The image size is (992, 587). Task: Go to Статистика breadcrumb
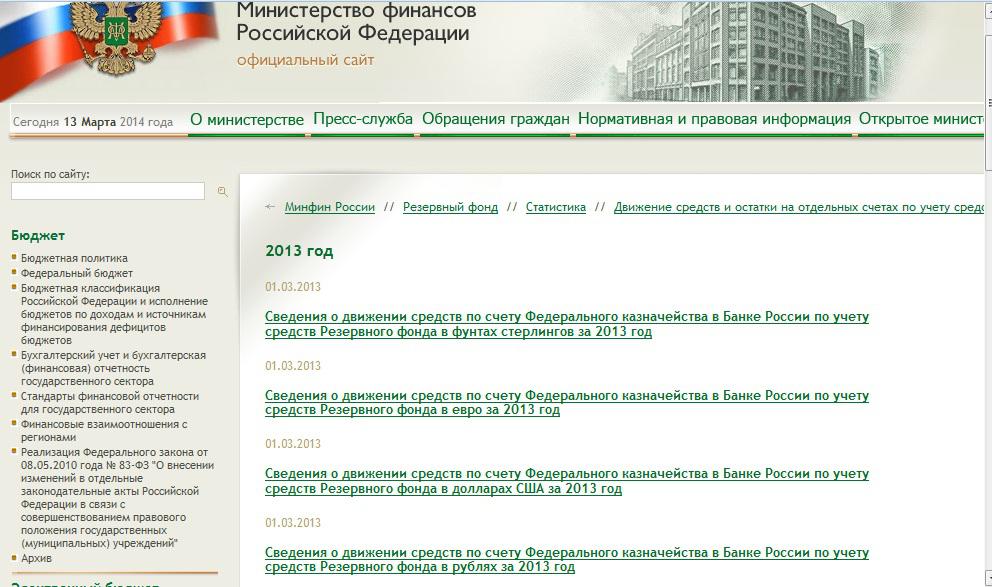555,207
